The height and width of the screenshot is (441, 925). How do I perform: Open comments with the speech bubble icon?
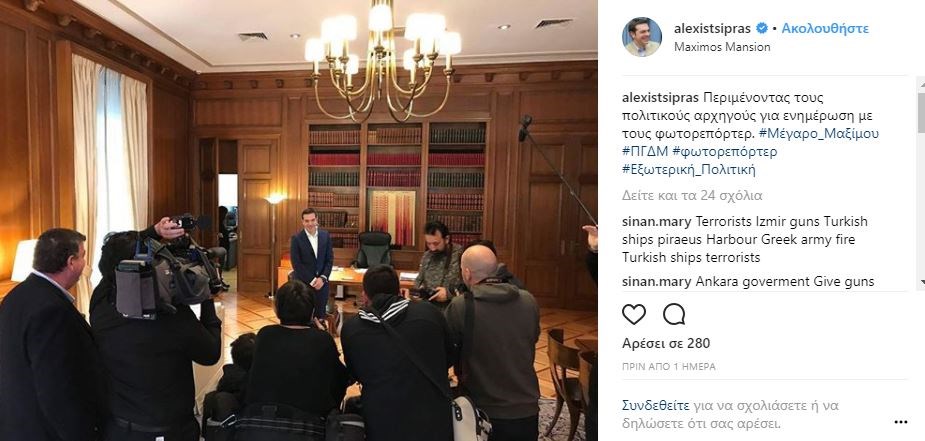click(674, 314)
